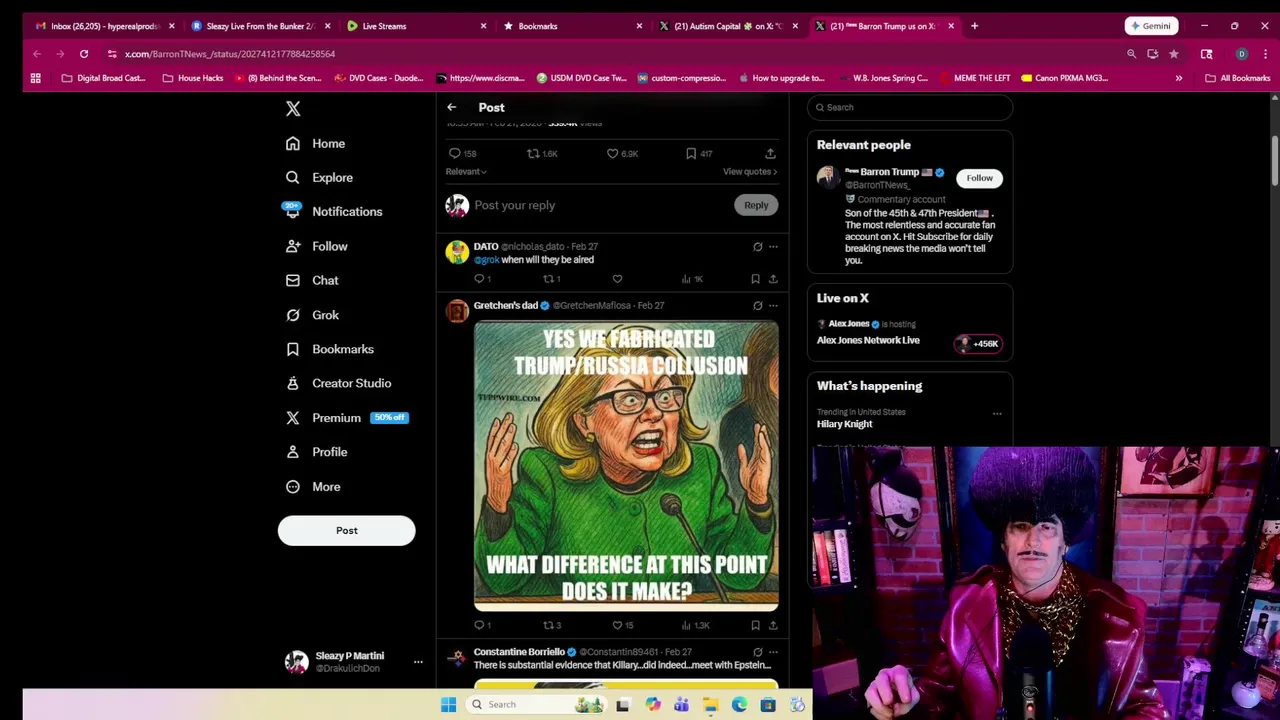Bookmark the main post with 417 bookmarks
Viewport: 1280px width, 720px height.
699,153
